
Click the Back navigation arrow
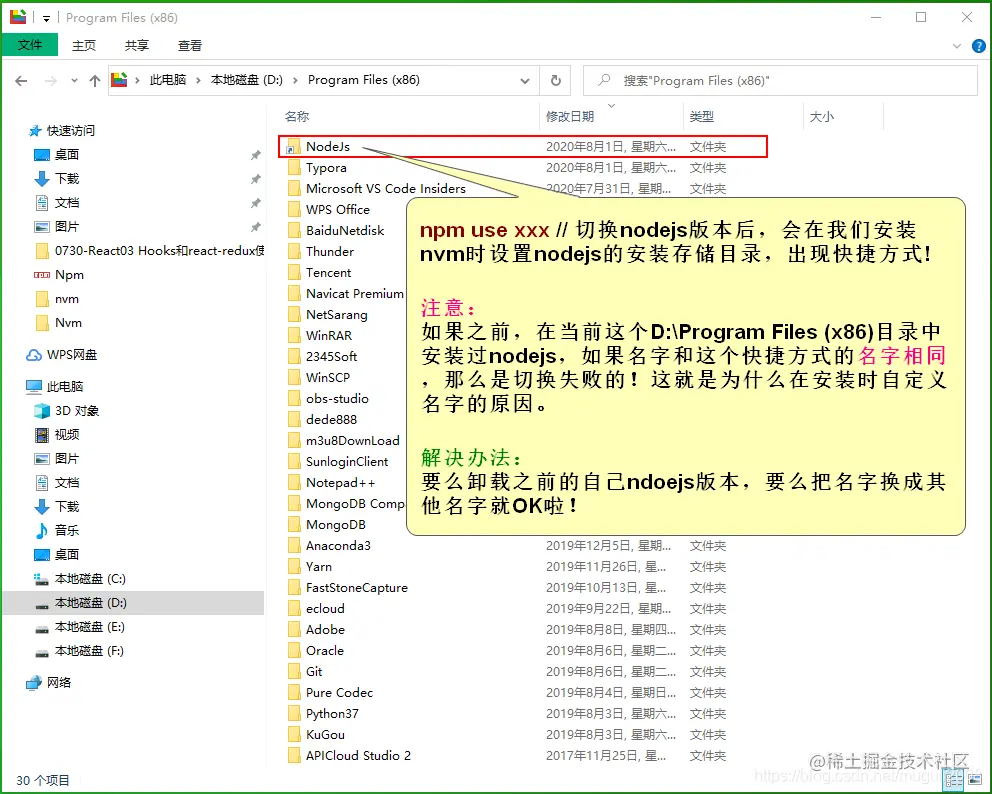tap(21, 81)
